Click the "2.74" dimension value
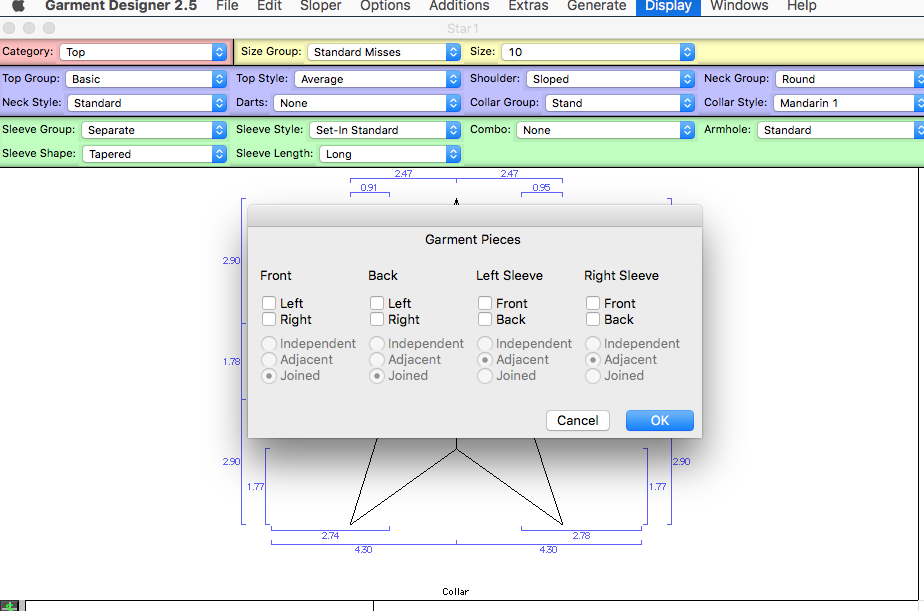 coord(330,536)
